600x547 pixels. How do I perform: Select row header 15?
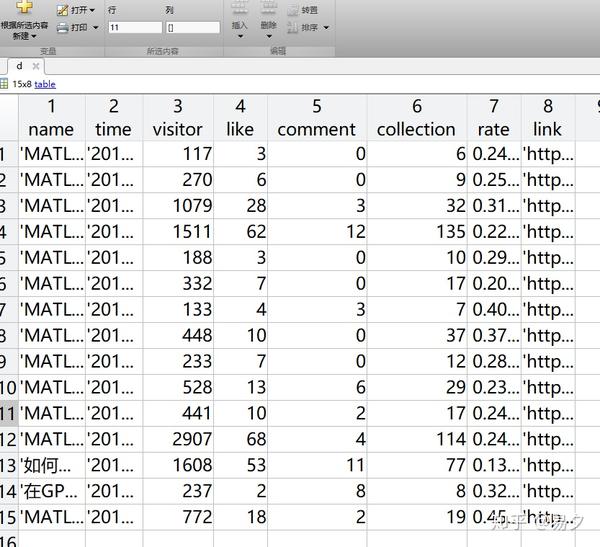coord(9,517)
